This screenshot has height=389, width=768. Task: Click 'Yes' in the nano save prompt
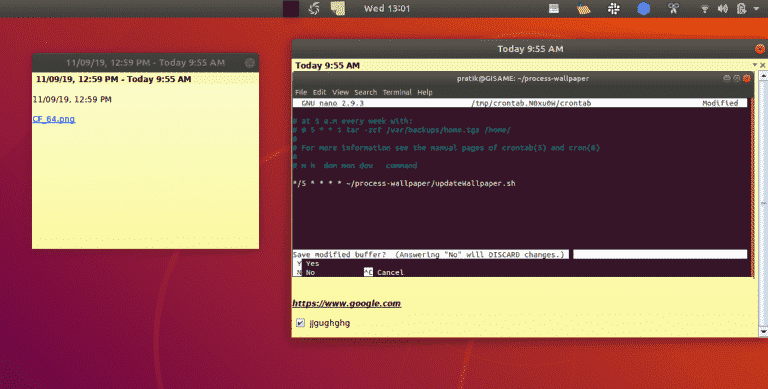[312, 264]
